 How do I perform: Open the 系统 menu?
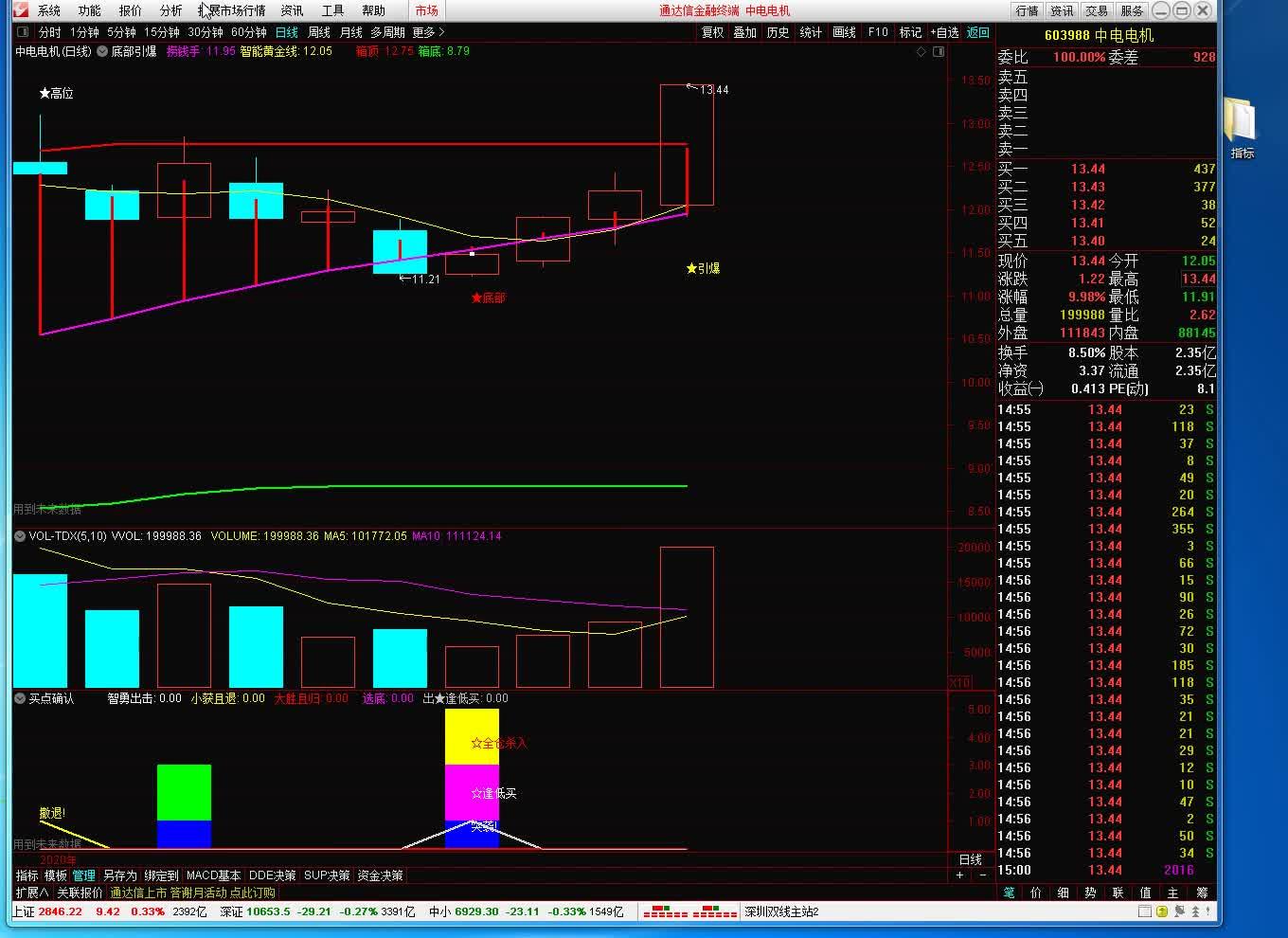[x=48, y=10]
